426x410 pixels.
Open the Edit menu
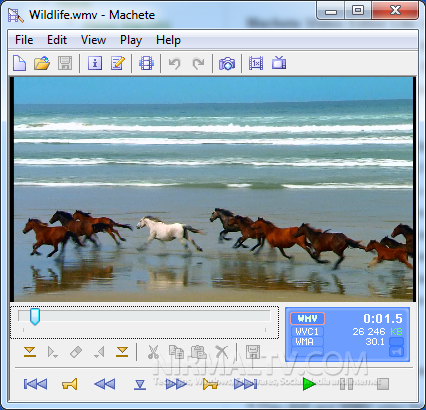point(57,40)
